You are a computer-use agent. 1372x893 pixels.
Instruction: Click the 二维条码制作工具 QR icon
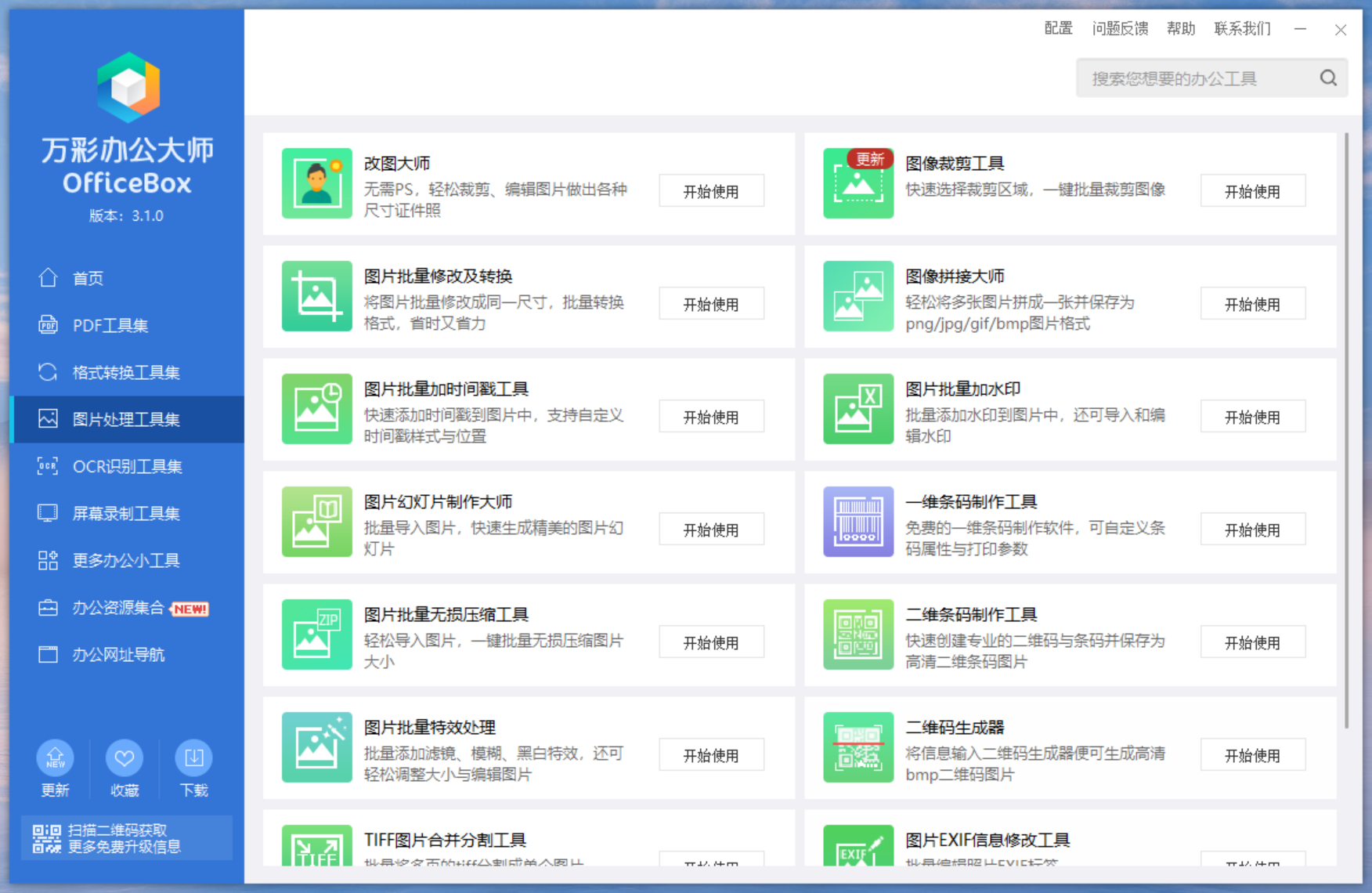pyautogui.click(x=858, y=634)
